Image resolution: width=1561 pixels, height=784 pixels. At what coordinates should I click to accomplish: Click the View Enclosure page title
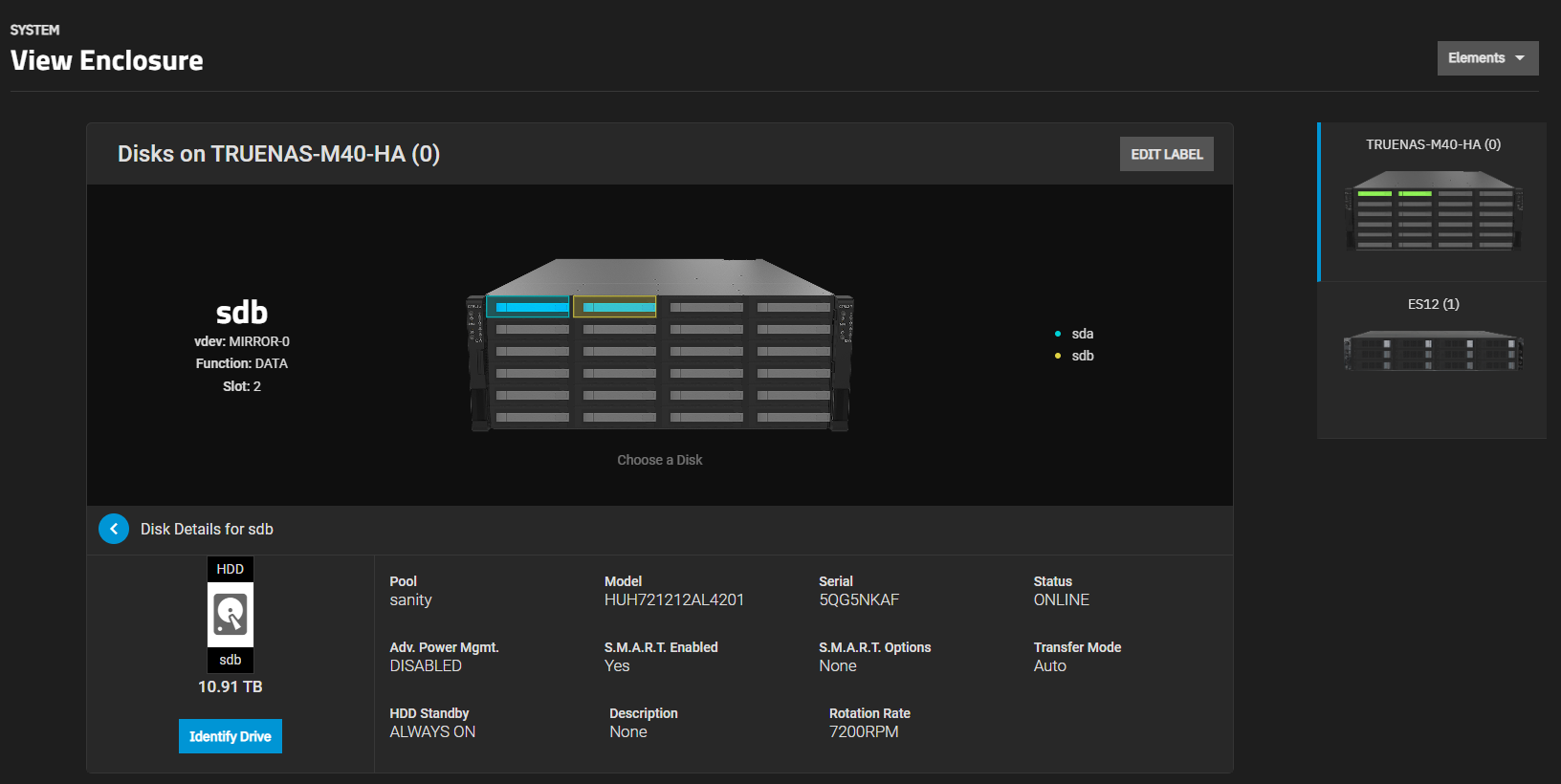107,60
